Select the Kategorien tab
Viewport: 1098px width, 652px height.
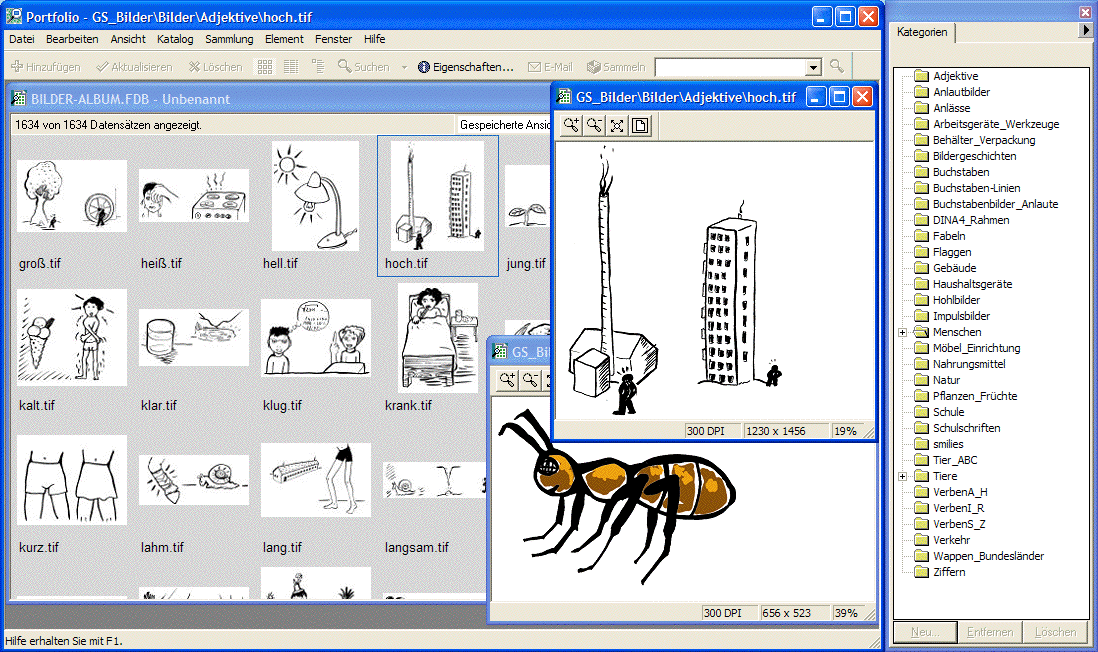click(x=923, y=32)
